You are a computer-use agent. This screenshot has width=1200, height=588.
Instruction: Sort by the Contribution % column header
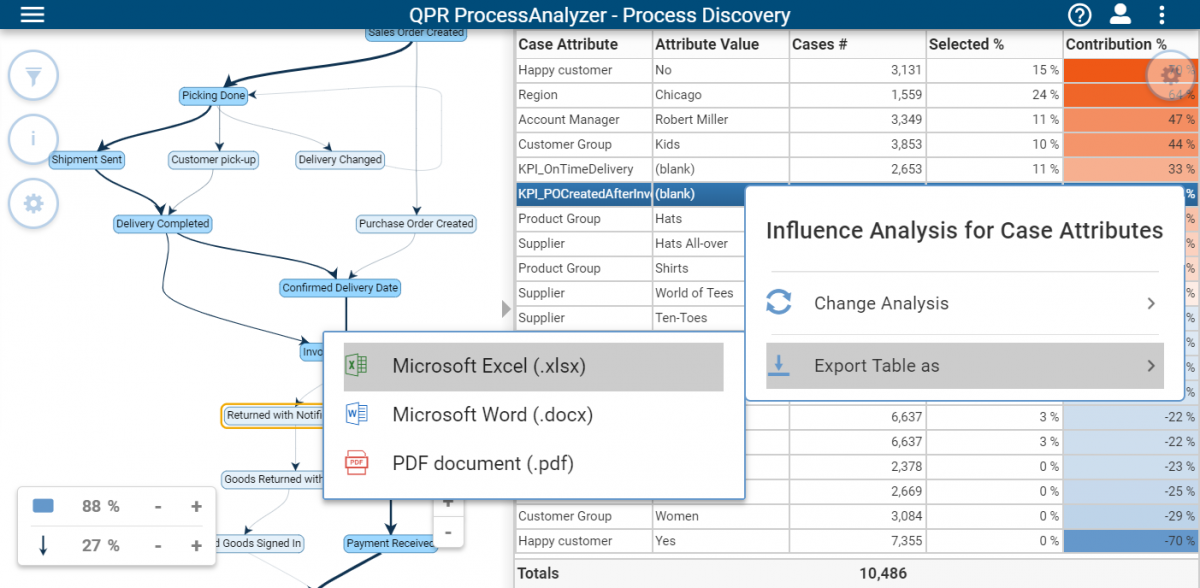(1130, 44)
